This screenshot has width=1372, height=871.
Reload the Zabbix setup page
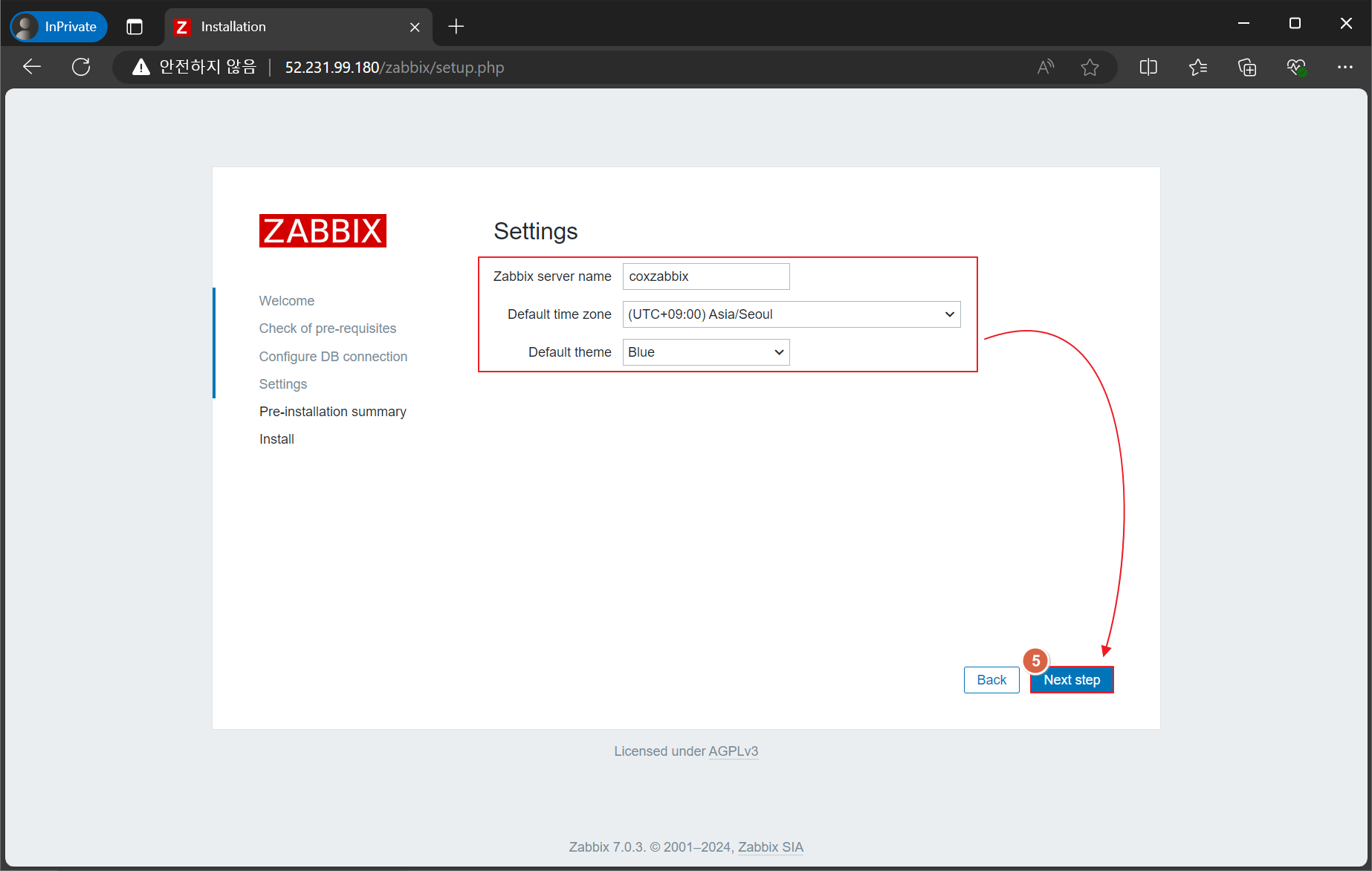[x=81, y=67]
